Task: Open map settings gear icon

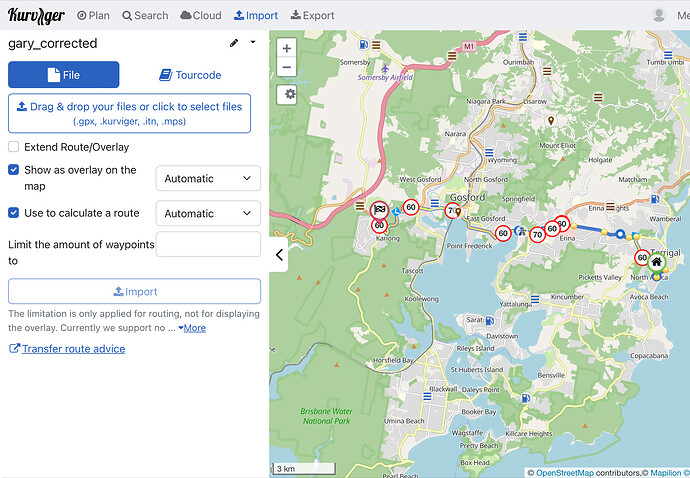Action: click(289, 94)
